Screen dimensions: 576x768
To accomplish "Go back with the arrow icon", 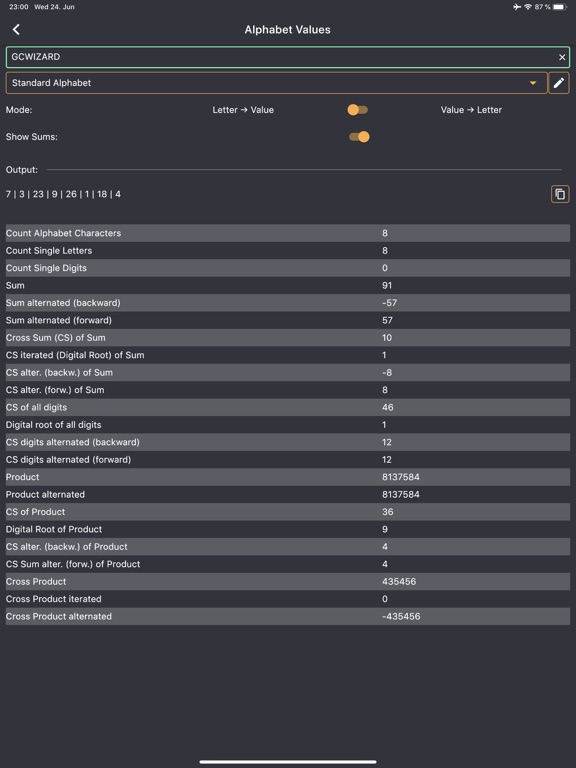I will click(16, 29).
